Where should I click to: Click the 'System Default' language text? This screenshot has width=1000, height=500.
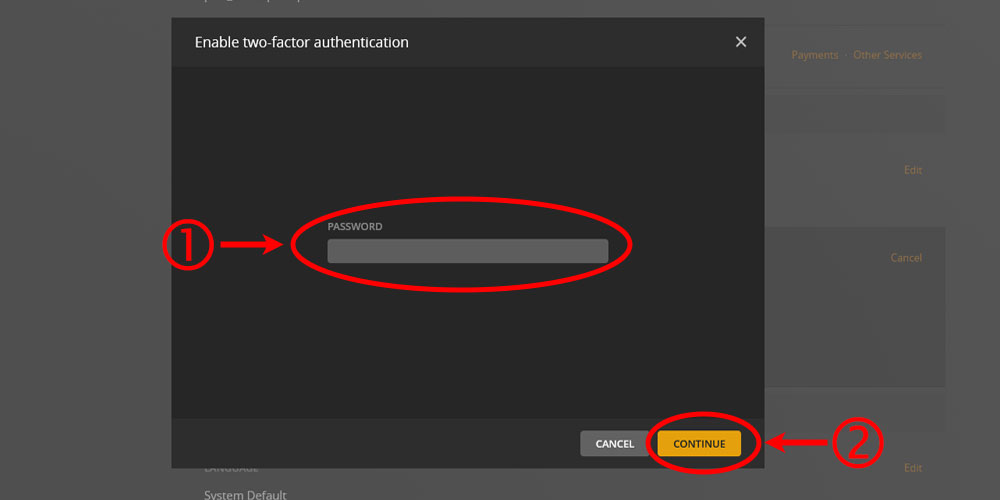click(x=245, y=494)
